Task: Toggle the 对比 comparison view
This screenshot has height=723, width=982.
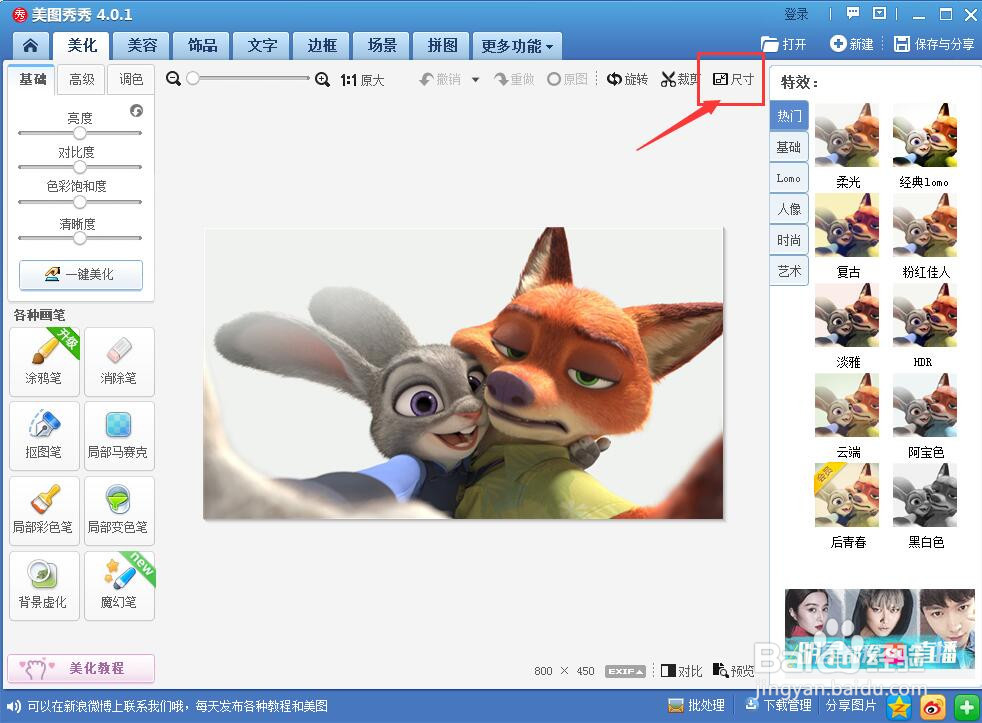Action: [x=683, y=671]
